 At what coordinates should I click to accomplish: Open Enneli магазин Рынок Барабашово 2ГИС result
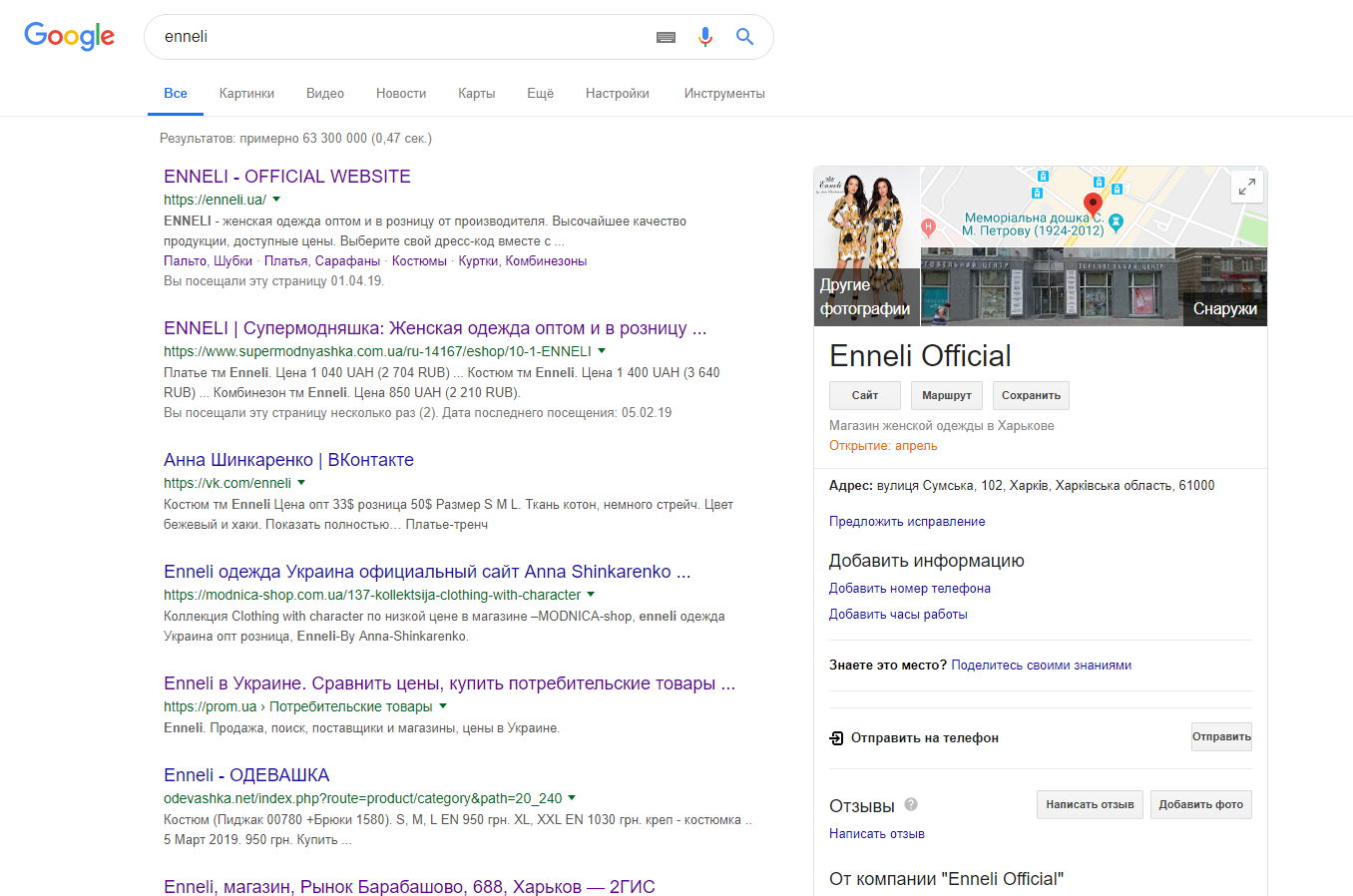click(409, 886)
